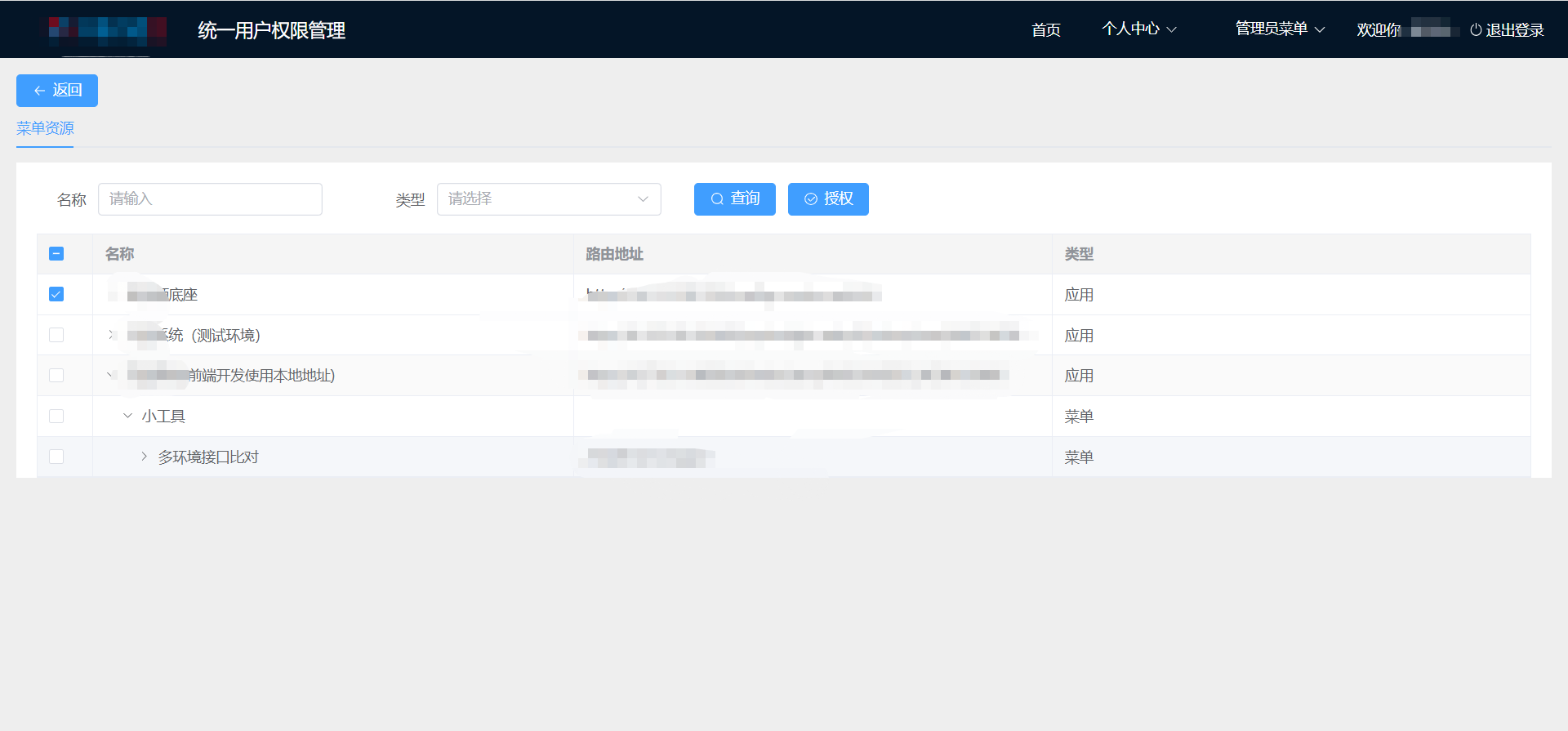Image resolution: width=1568 pixels, height=731 pixels.
Task: Click the chevron beside 管理员菜单
Action: point(1319,29)
